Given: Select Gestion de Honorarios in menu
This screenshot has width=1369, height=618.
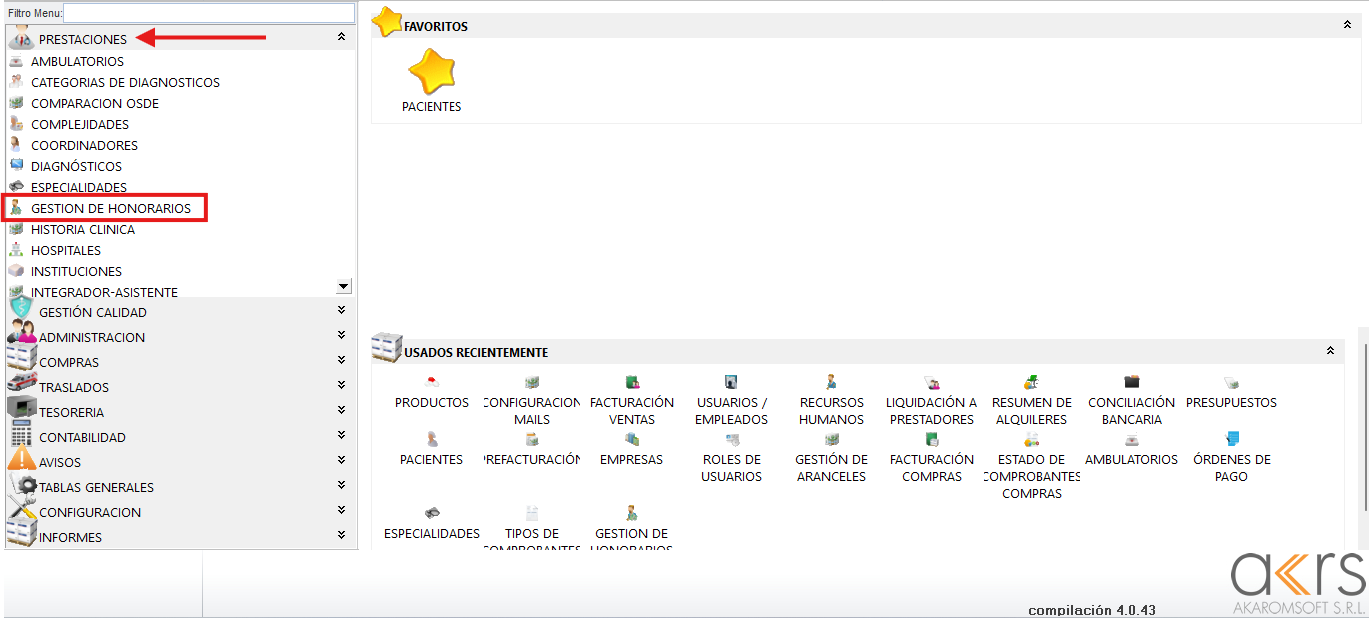Looking at the screenshot, I should tap(110, 208).
